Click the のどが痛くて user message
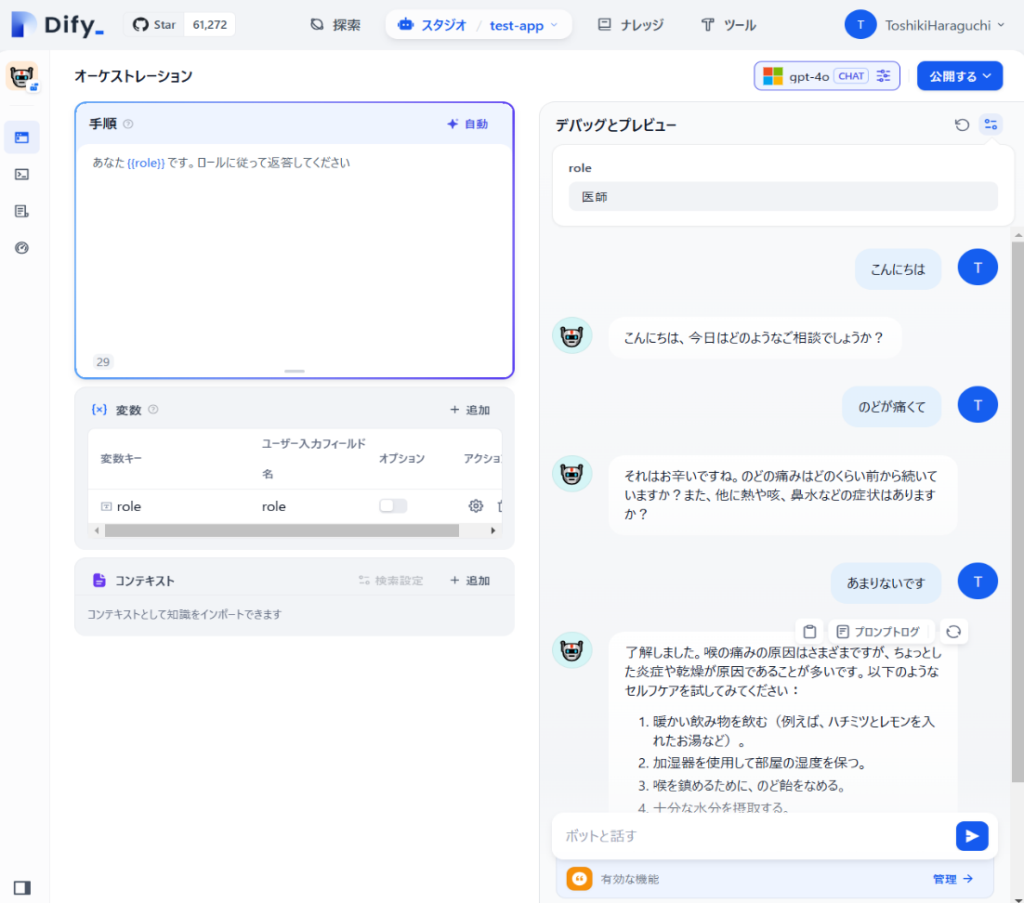 point(891,407)
